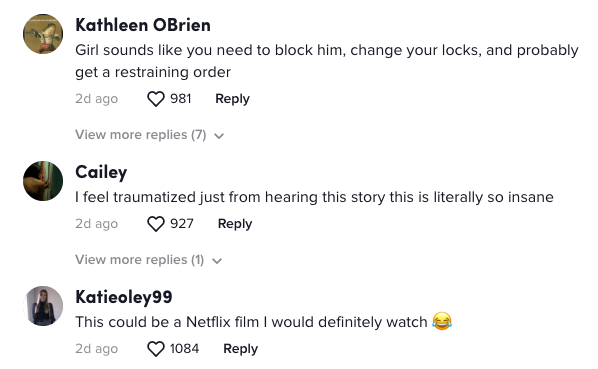Image resolution: width=598 pixels, height=369 pixels.
Task: Click the 1084 likes count
Action: (185, 349)
